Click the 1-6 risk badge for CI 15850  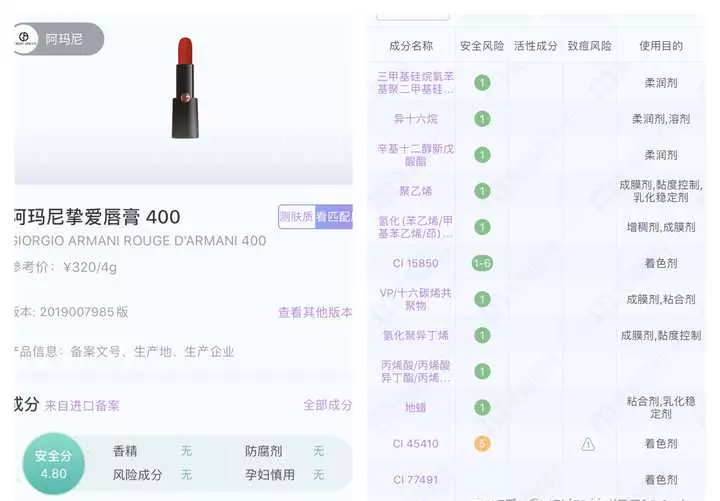(x=482, y=263)
